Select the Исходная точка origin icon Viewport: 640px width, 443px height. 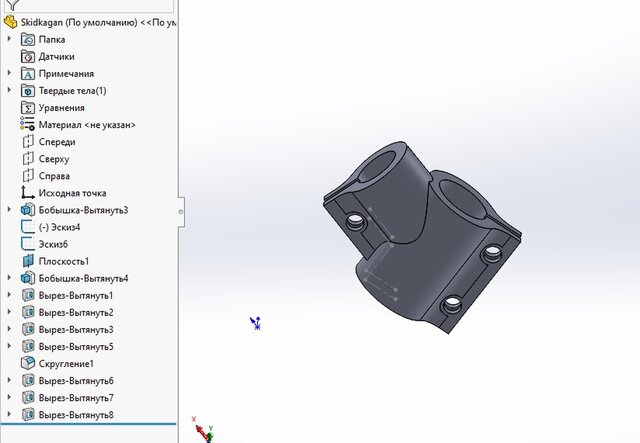tap(28, 193)
